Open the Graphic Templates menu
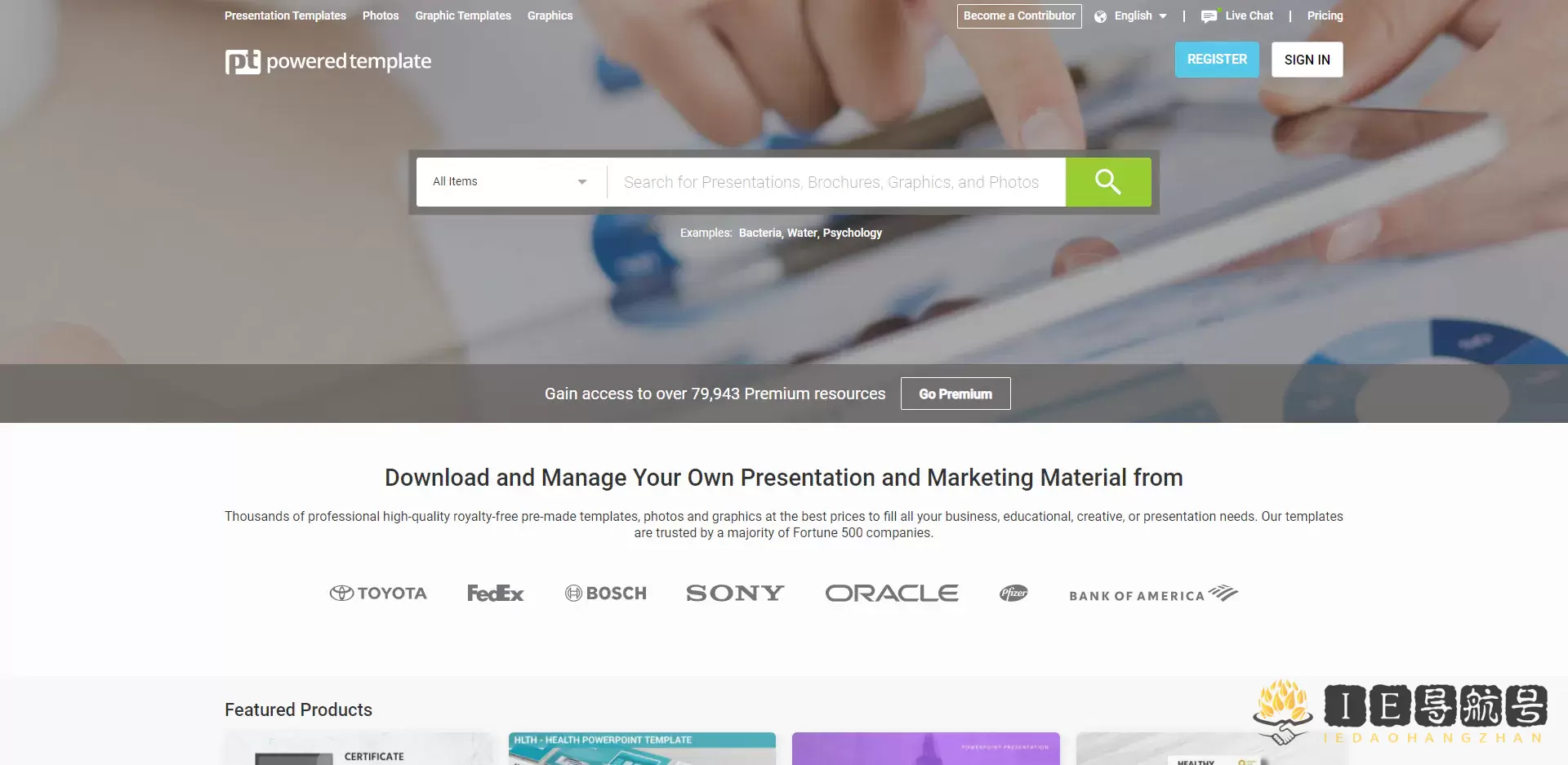Screen dimensions: 1568x765 [462, 16]
